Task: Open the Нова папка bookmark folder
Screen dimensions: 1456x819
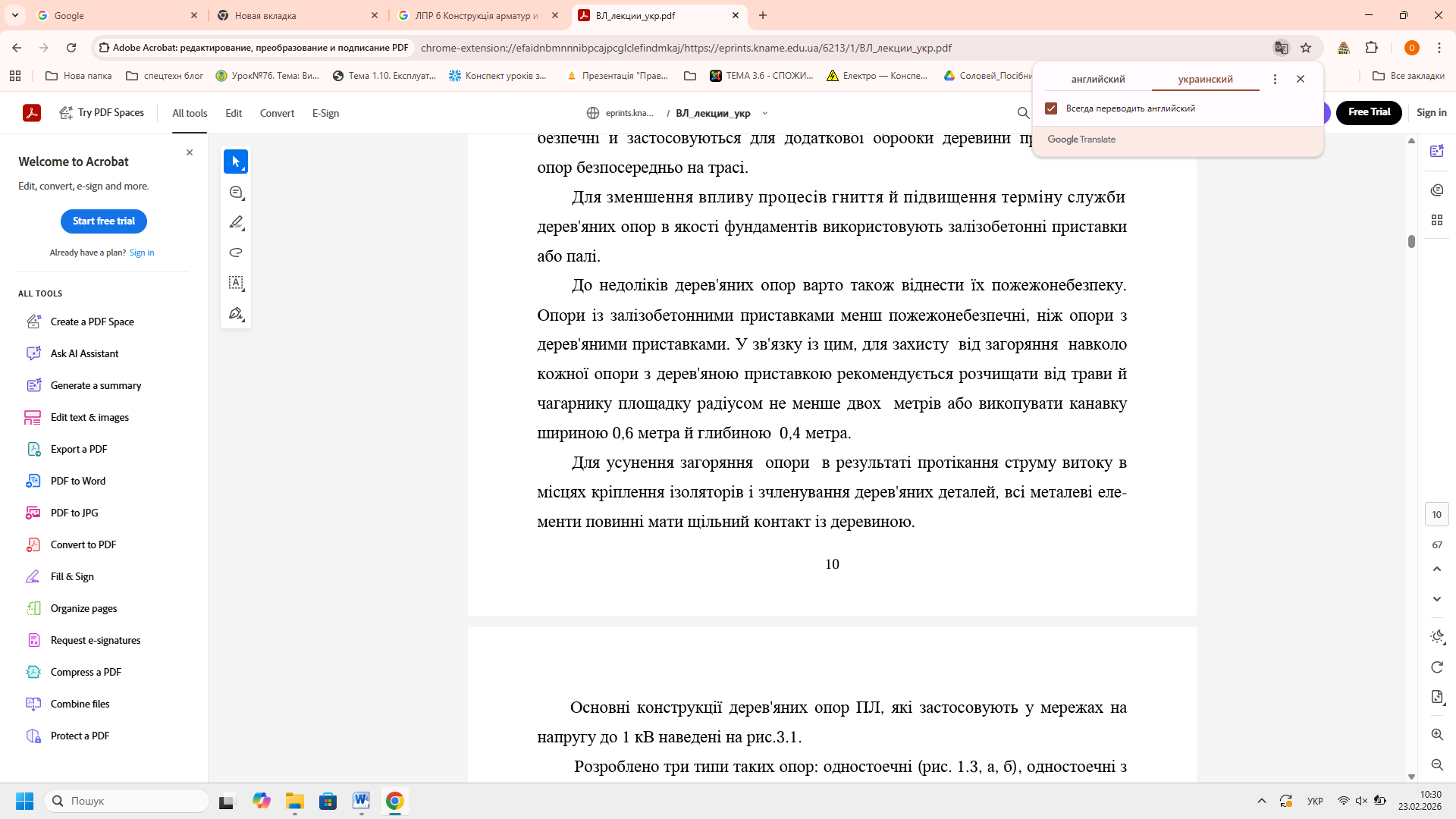Action: (x=79, y=76)
